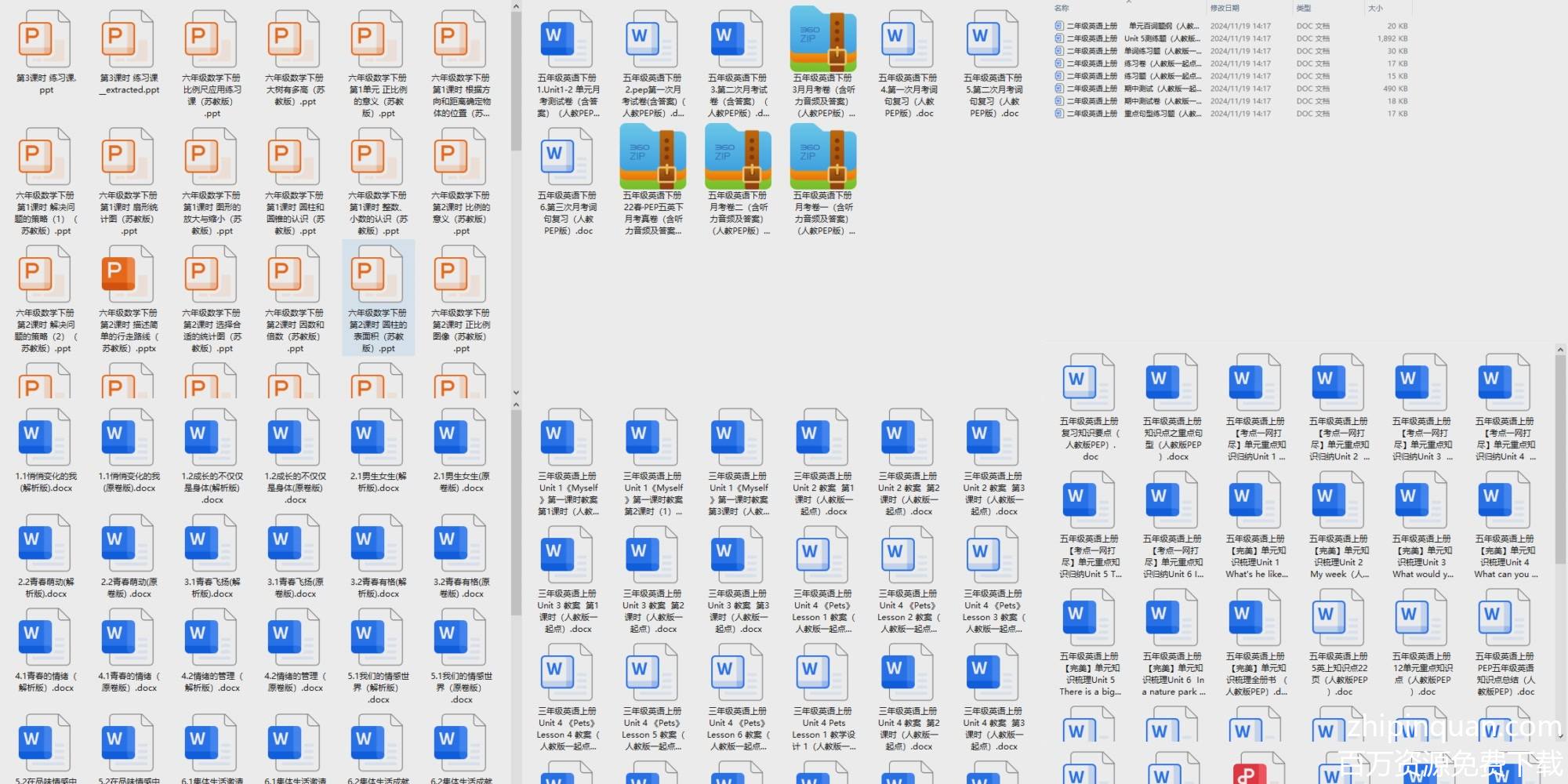Image resolution: width=1568 pixels, height=784 pixels.
Task: Sort the file list by 大小 column
Action: click(1376, 8)
